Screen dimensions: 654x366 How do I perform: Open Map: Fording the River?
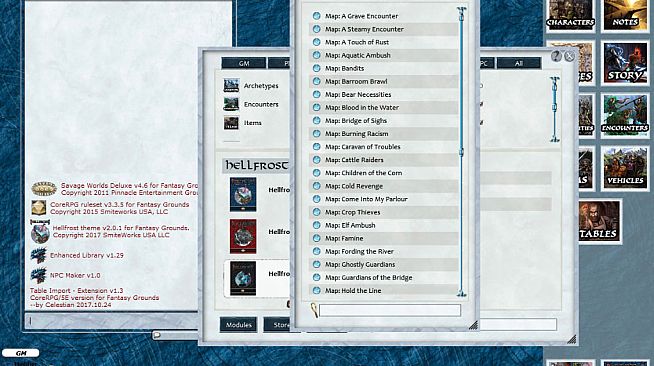pyautogui.click(x=359, y=251)
